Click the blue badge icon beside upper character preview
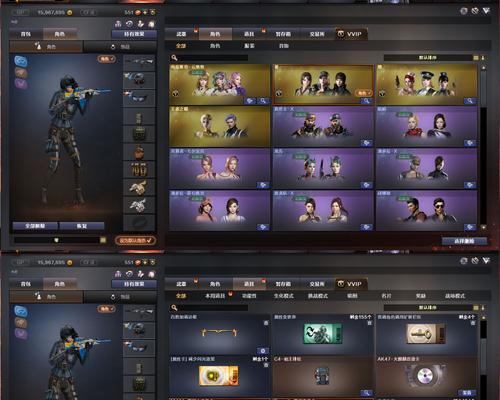The image size is (500, 400). pyautogui.click(x=21, y=61)
